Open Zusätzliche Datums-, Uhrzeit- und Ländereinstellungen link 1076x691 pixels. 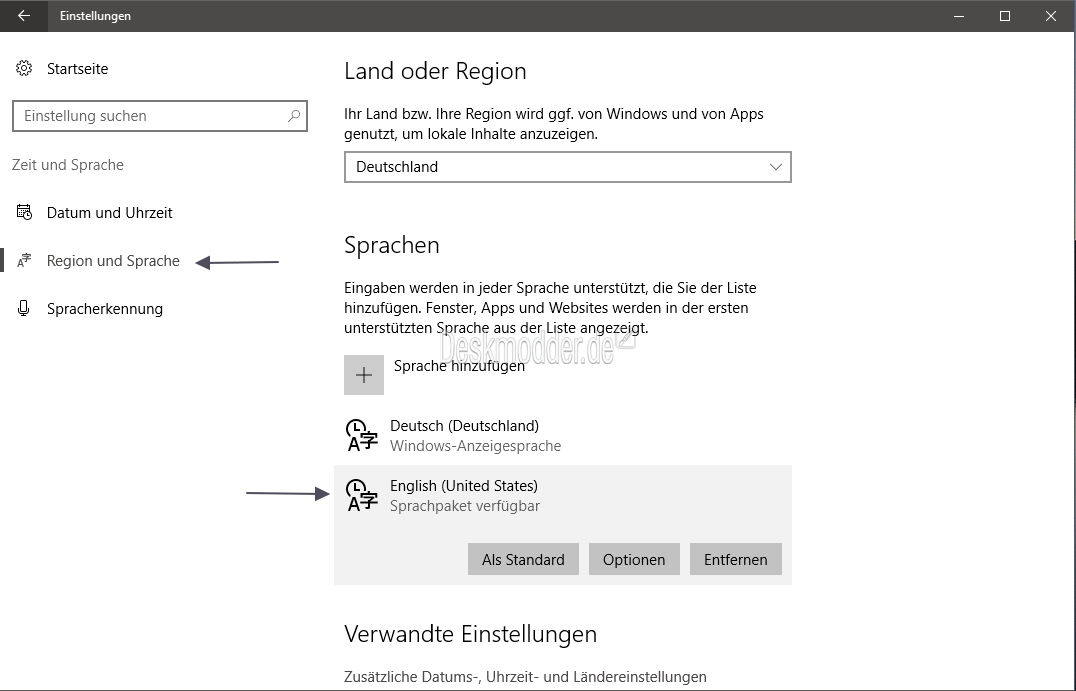point(525,677)
